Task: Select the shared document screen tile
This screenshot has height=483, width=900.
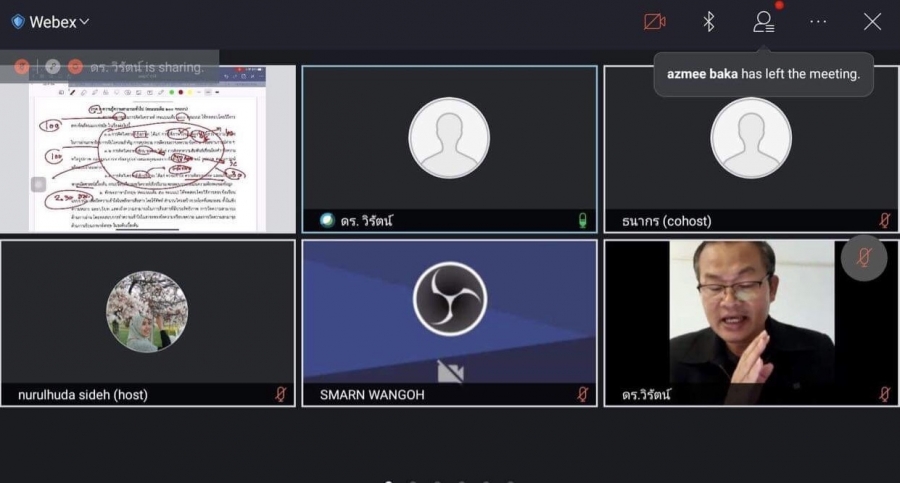Action: [x=148, y=148]
